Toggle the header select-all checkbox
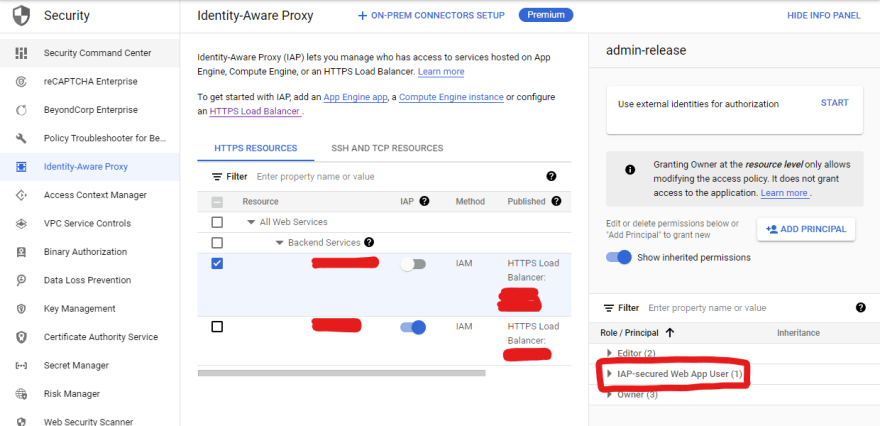Viewport: 880px width, 426px height. coord(217,201)
